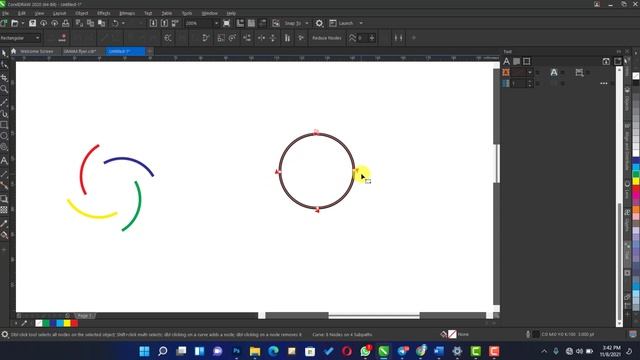Open the Options gear icon

[x=320, y=23]
